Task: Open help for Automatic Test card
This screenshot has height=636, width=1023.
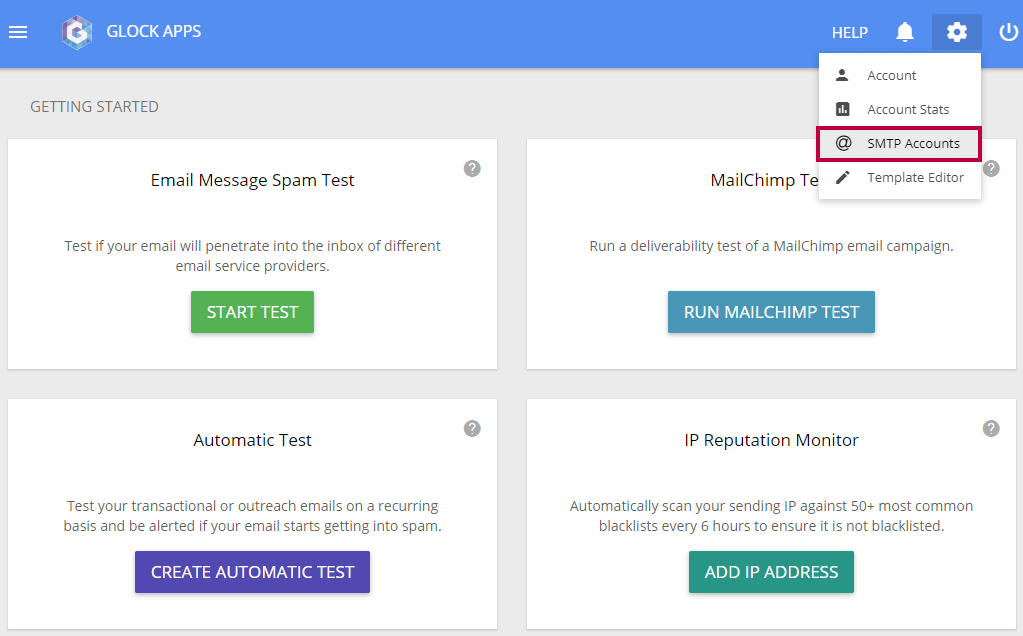Action: click(x=472, y=428)
